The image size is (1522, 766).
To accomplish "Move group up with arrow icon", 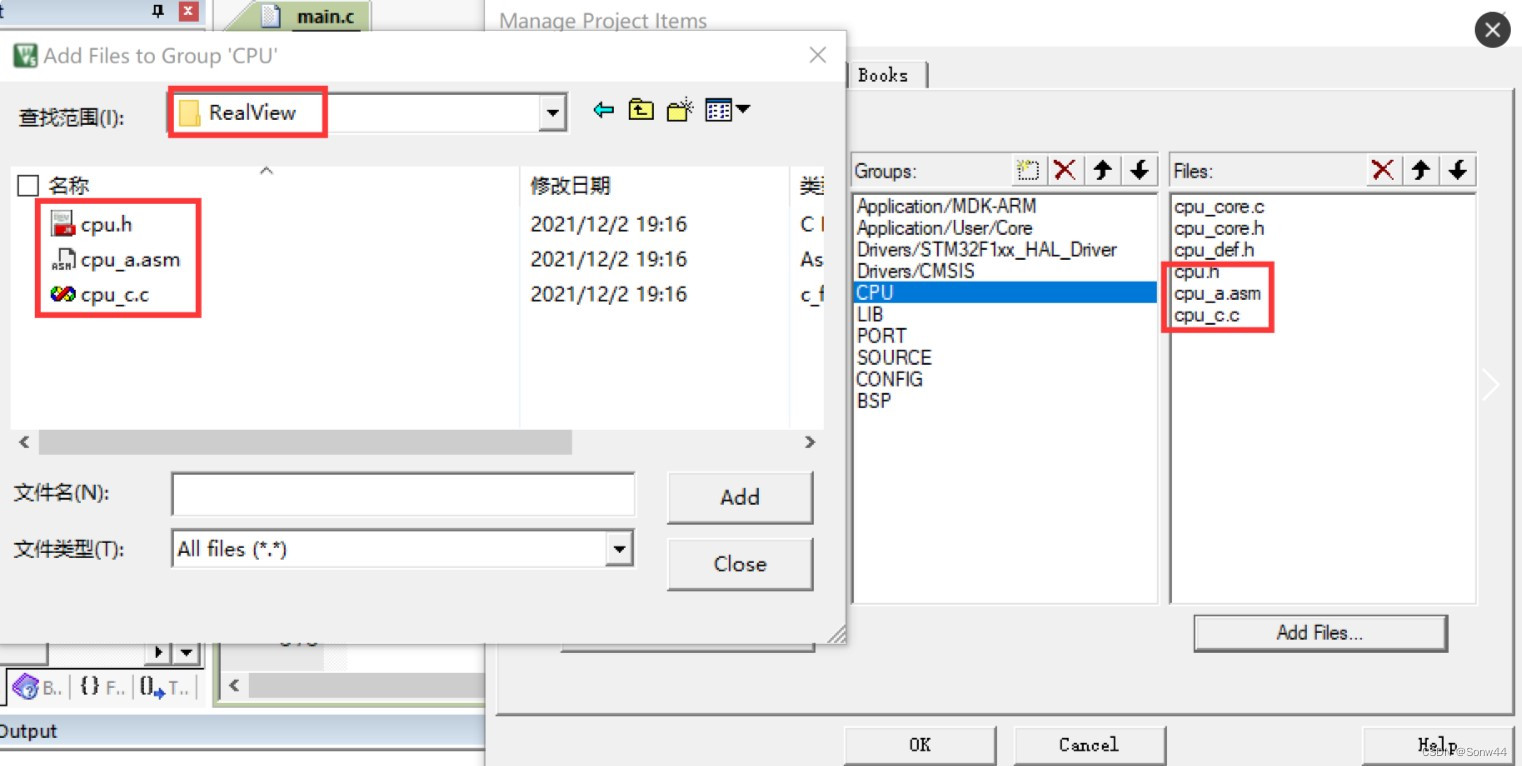I will (x=1102, y=170).
